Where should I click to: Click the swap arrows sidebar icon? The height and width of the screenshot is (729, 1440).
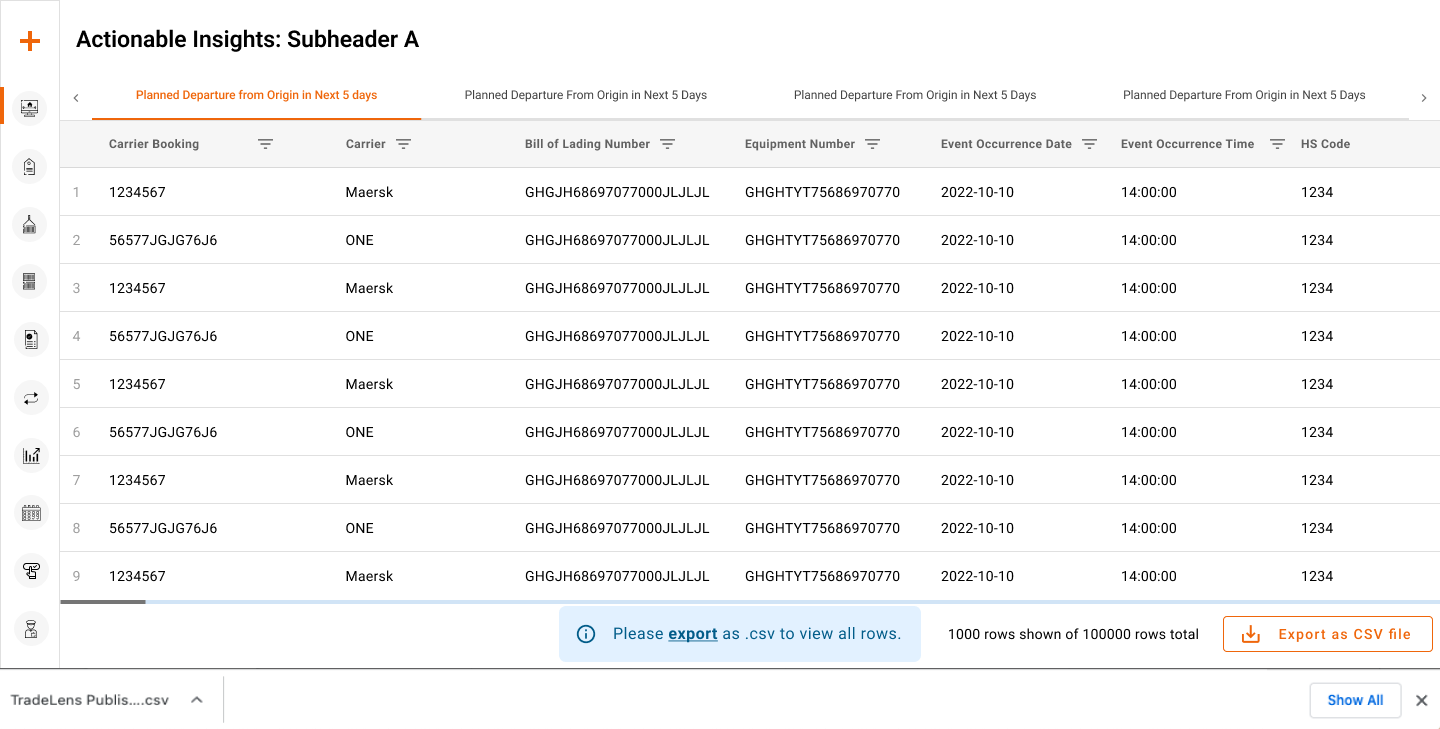click(x=30, y=398)
